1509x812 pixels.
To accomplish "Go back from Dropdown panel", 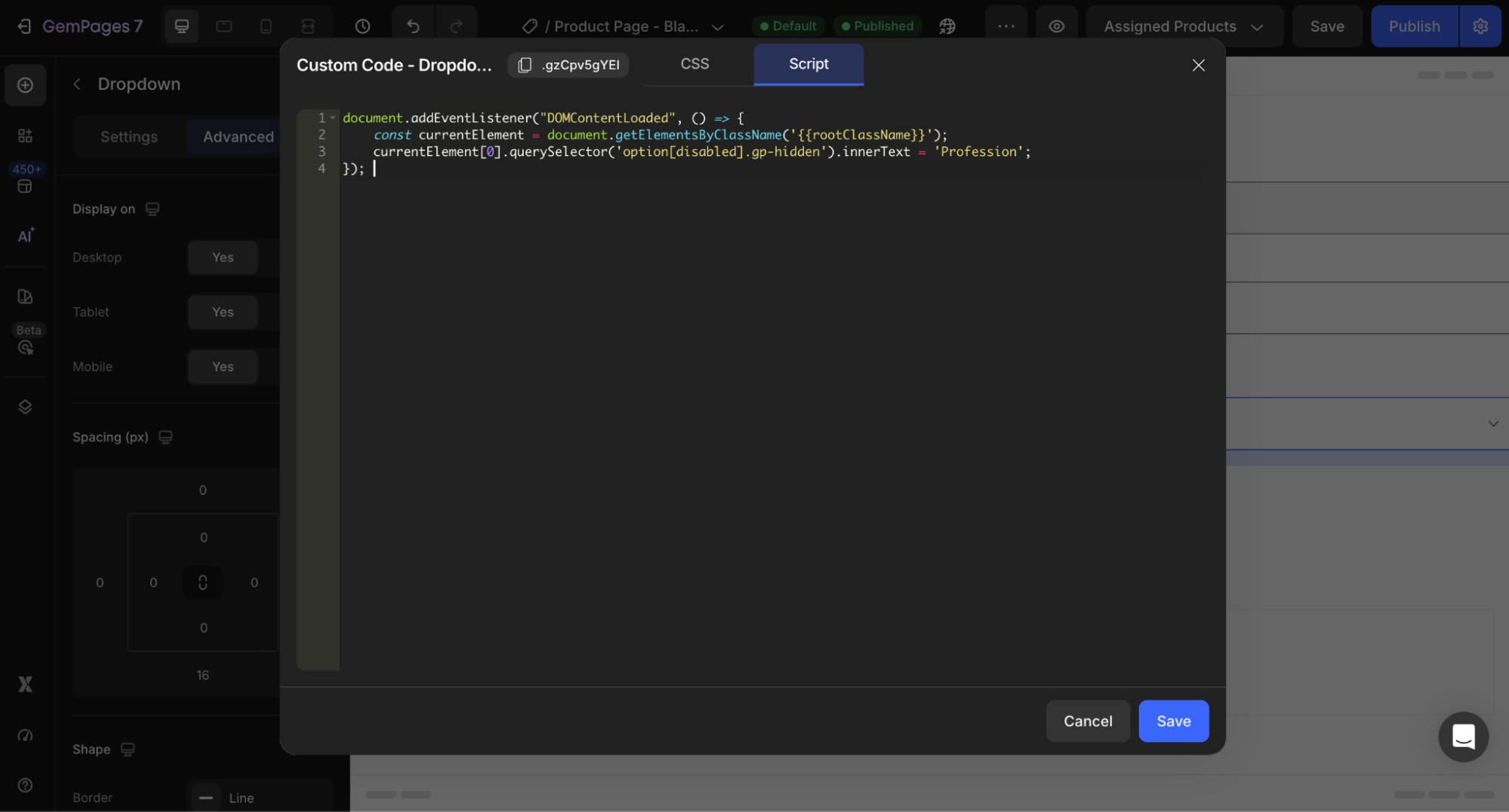I will pos(77,84).
